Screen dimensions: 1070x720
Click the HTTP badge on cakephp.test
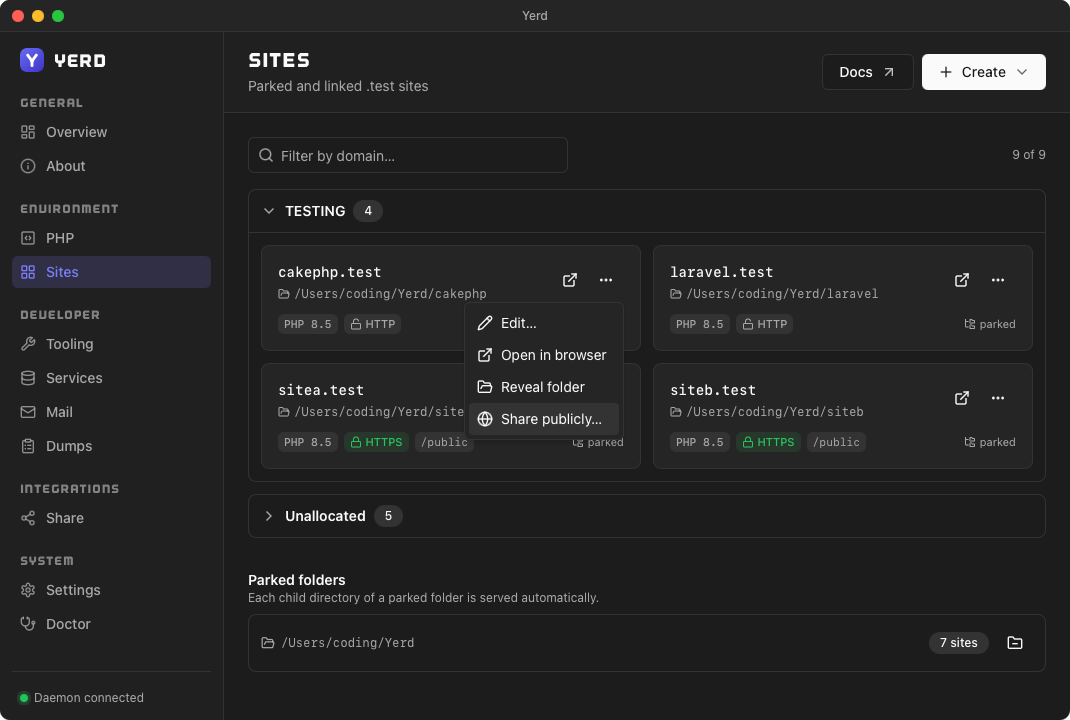[373, 324]
